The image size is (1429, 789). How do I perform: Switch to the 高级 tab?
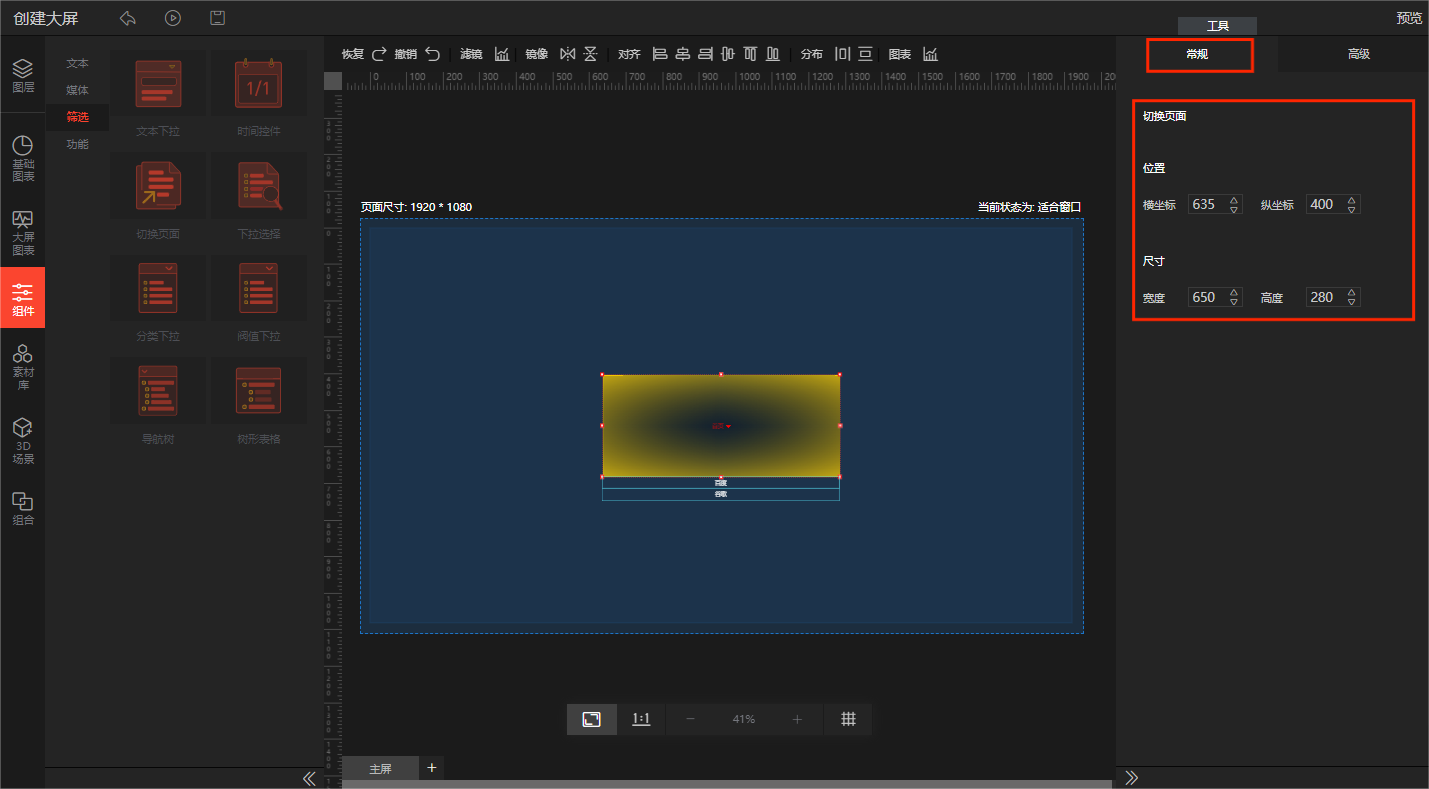(x=1358, y=54)
